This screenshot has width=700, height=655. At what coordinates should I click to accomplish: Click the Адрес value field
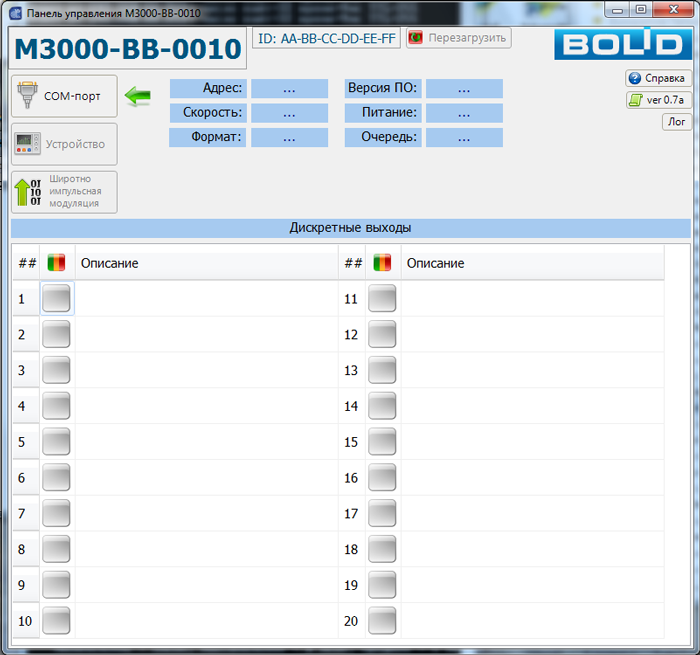[x=289, y=88]
